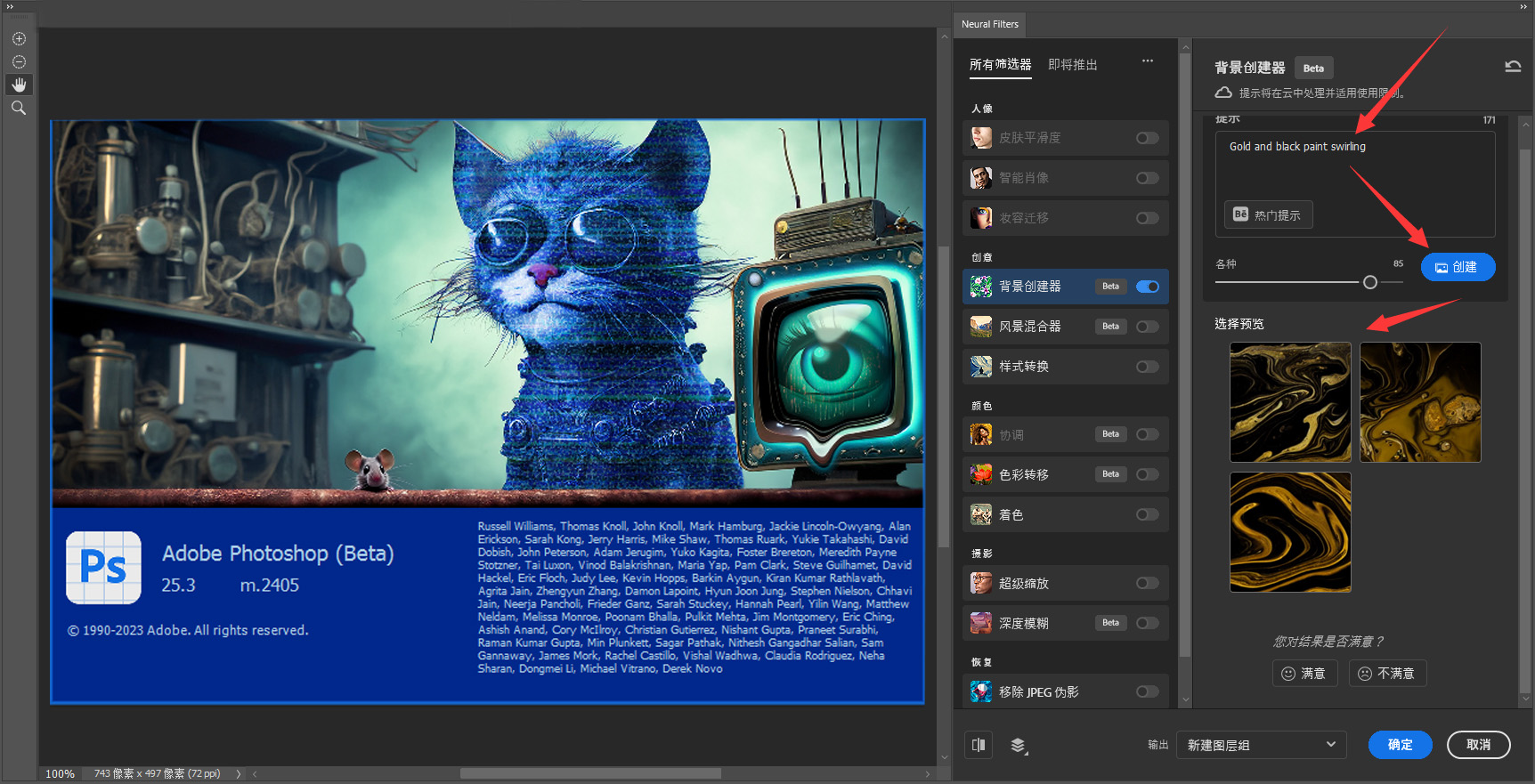This screenshot has width=1535, height=784.
Task: Click the 着色 filter icon
Action: pyautogui.click(x=981, y=514)
